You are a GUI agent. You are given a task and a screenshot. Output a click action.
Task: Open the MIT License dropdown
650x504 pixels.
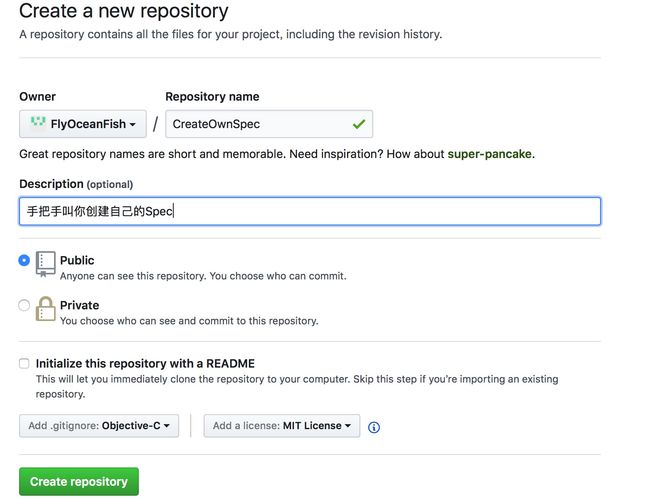(281, 426)
